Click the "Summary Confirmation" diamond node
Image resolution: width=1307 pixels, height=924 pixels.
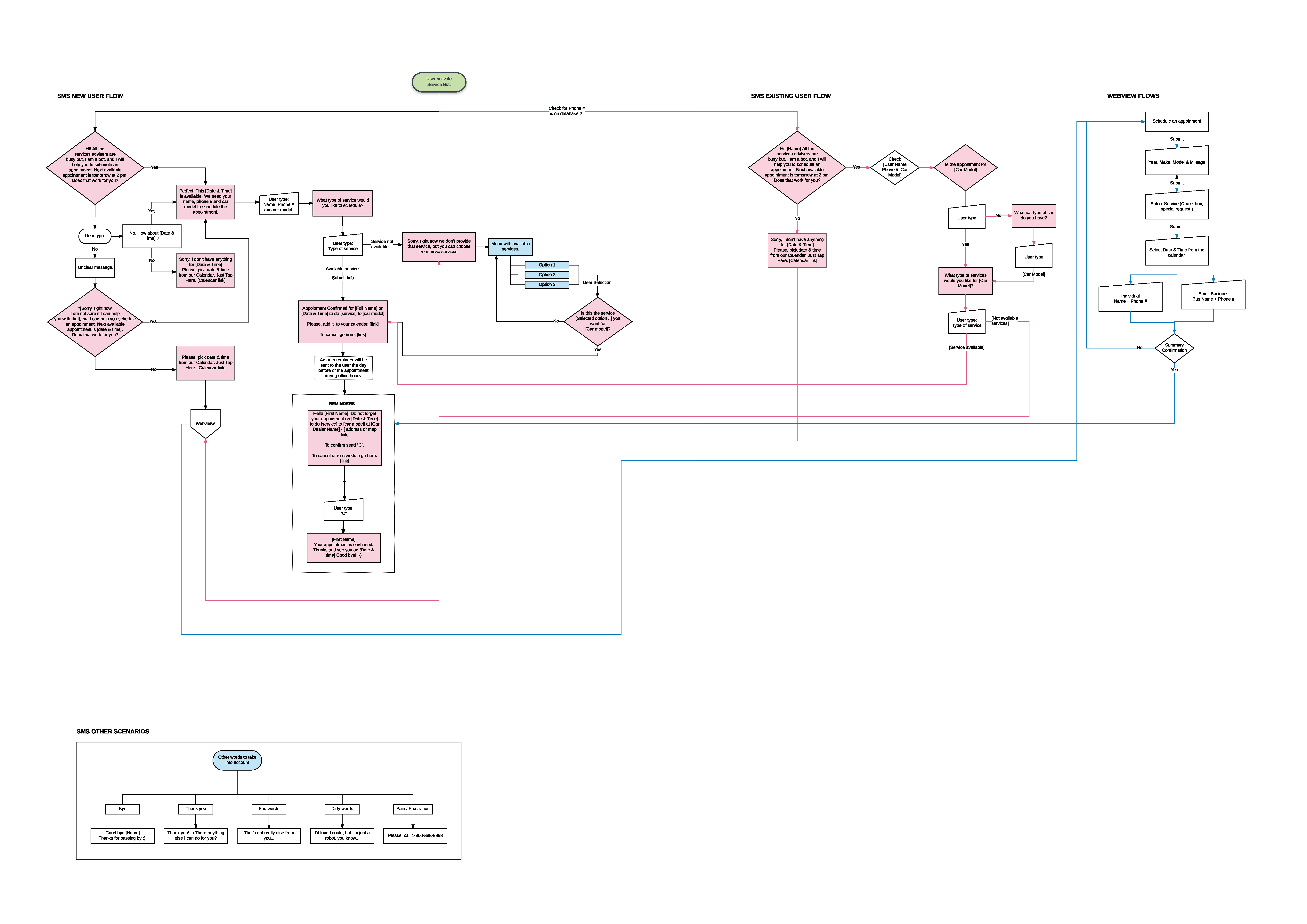pyautogui.click(x=1174, y=348)
